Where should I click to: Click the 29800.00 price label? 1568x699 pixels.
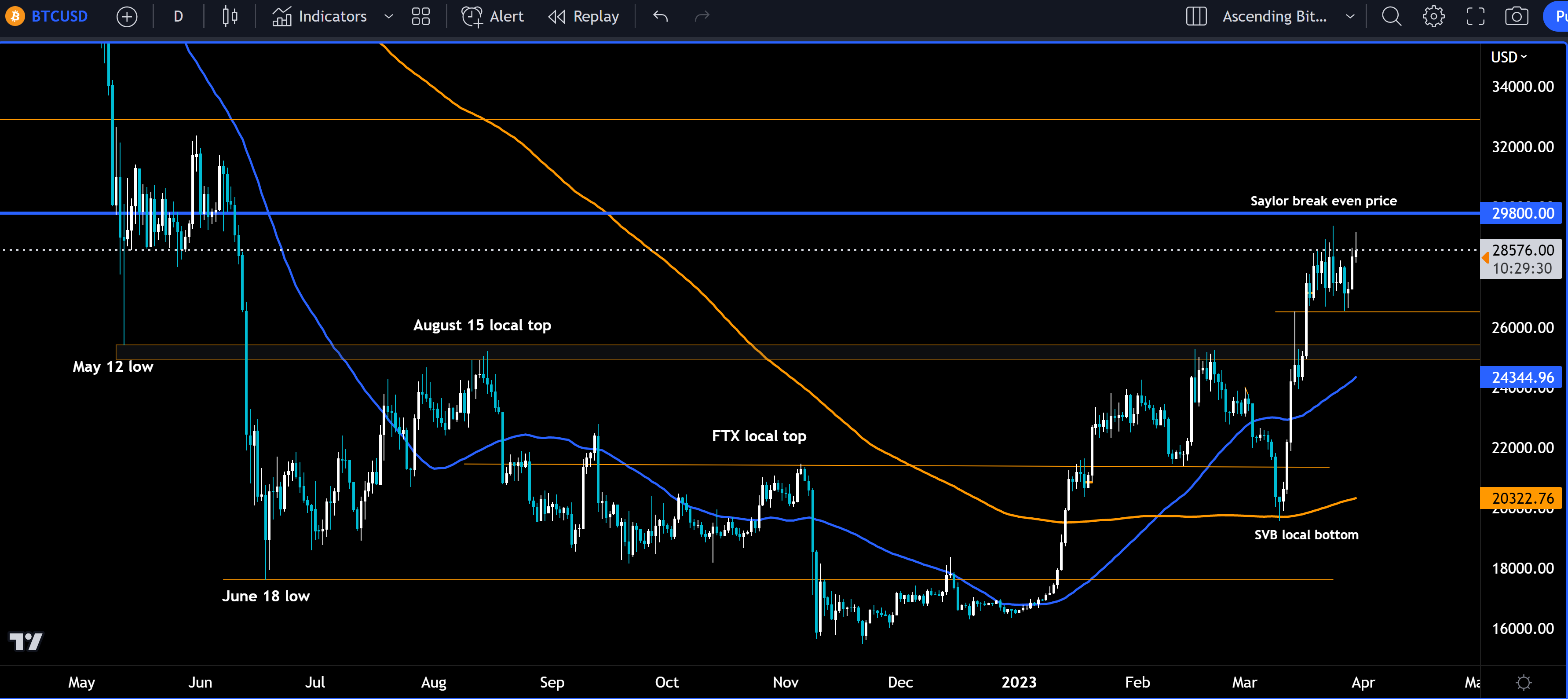[1522, 213]
